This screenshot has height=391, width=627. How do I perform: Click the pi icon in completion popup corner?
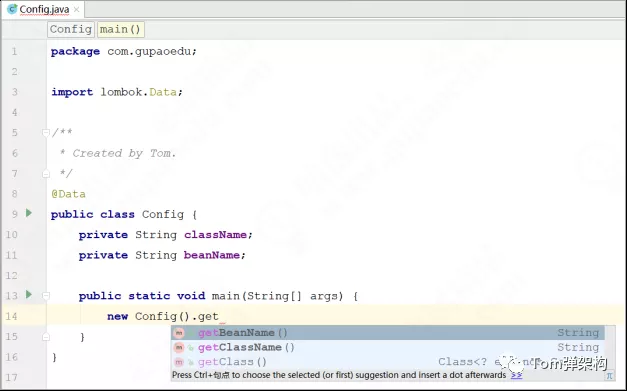click(x=609, y=375)
